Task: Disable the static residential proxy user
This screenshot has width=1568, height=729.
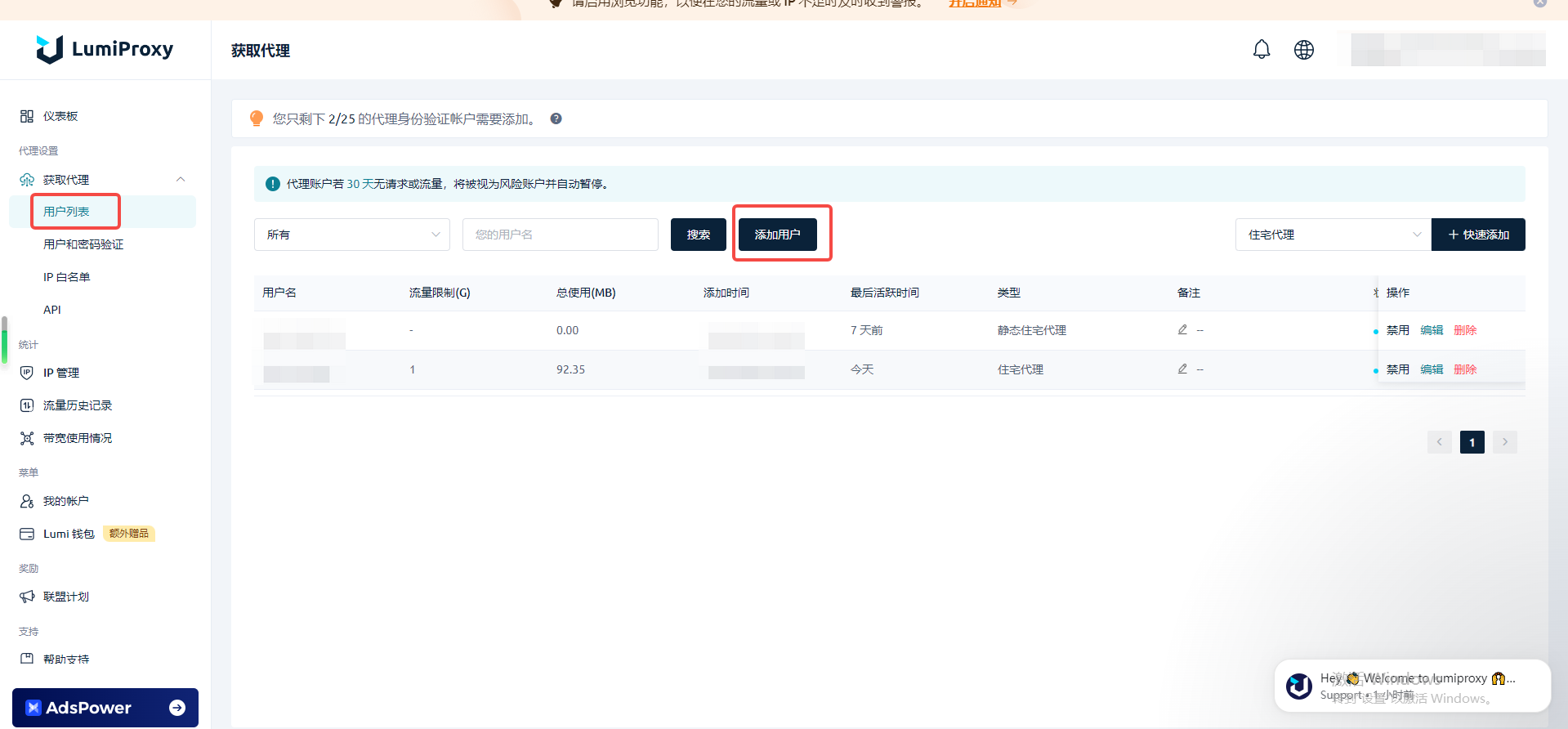Action: [x=1397, y=330]
